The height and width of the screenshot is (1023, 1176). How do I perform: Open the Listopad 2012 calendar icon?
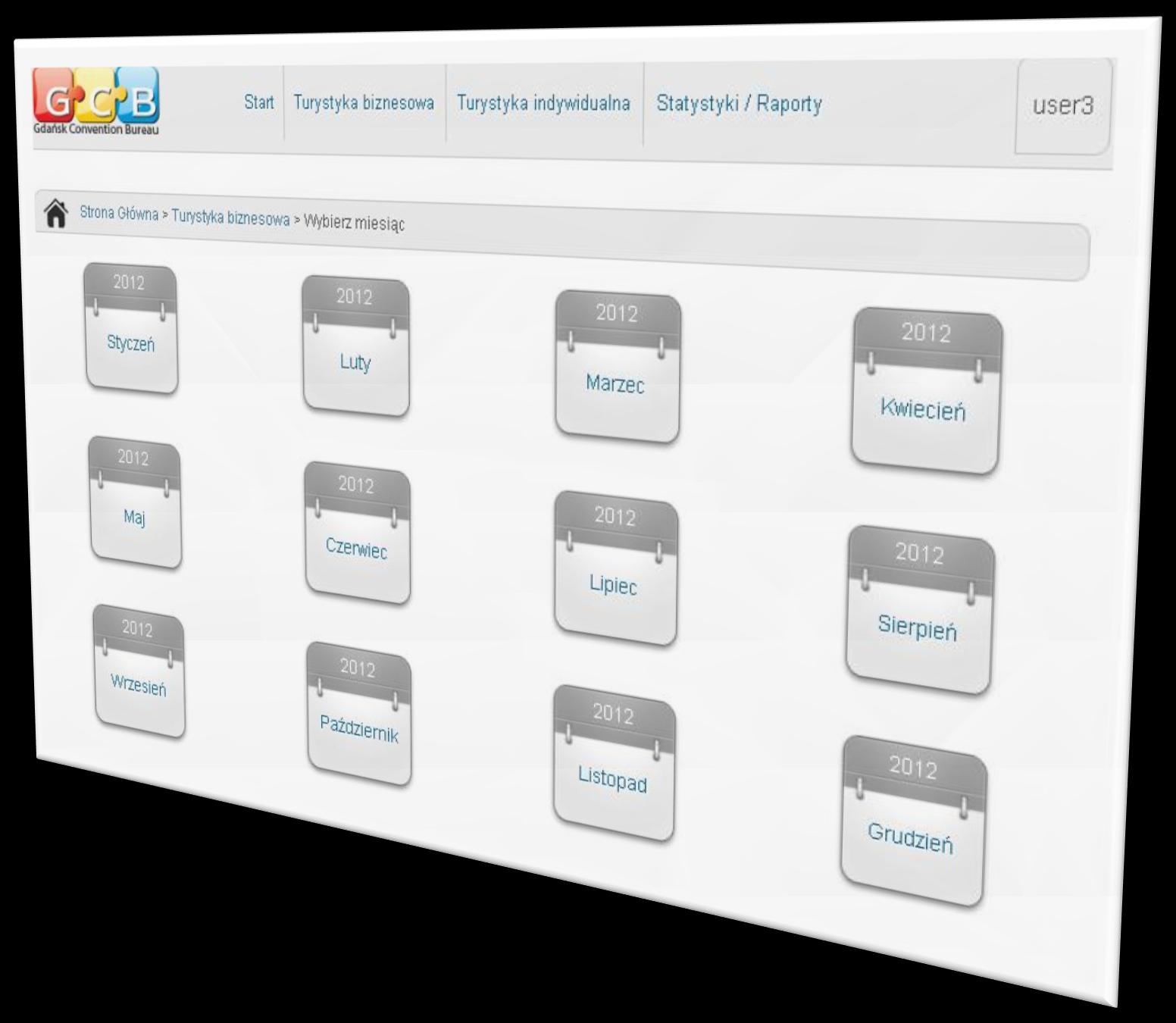(x=614, y=763)
